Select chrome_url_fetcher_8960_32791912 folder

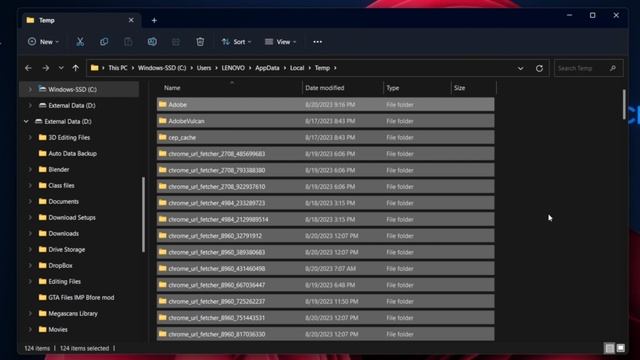[x=325, y=236]
